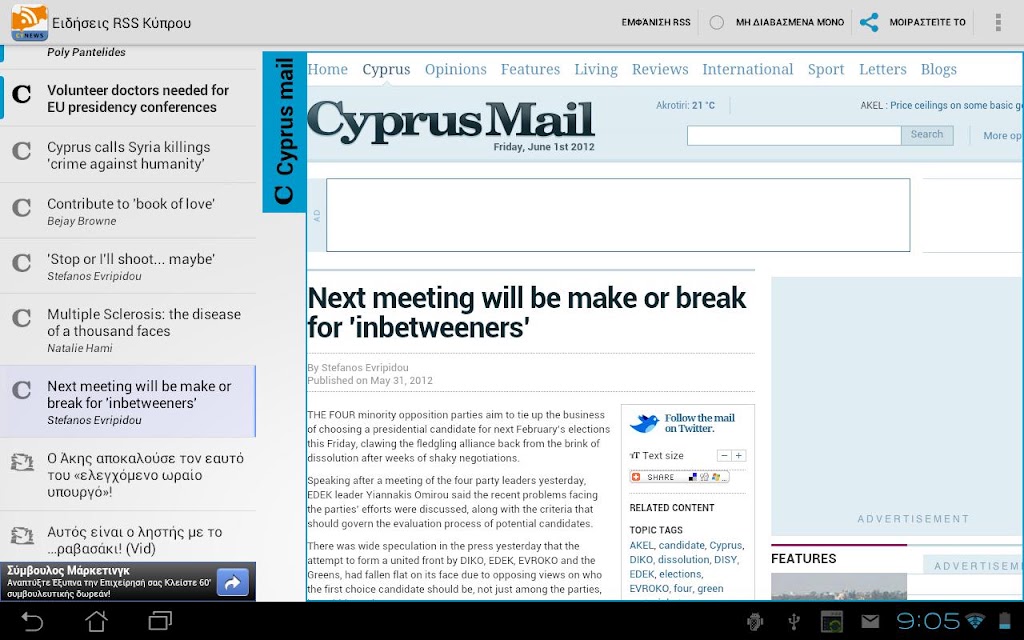Click the share icon beside ΜΟΙΡΑΣΤΕΙΤΕ ΤΟ
1024x640 pixels.
point(869,22)
